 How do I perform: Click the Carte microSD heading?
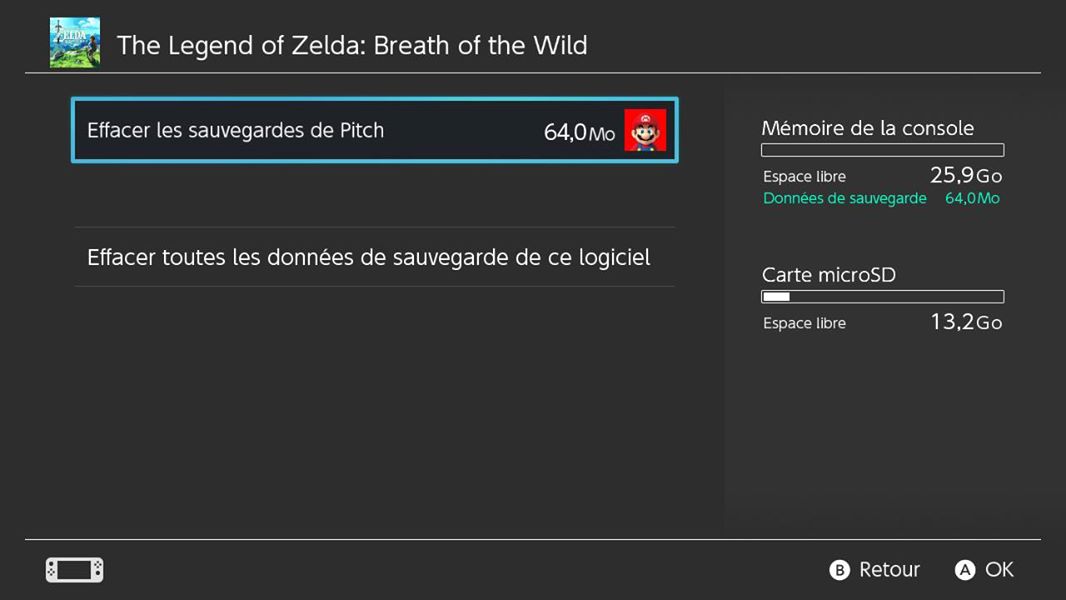[829, 275]
